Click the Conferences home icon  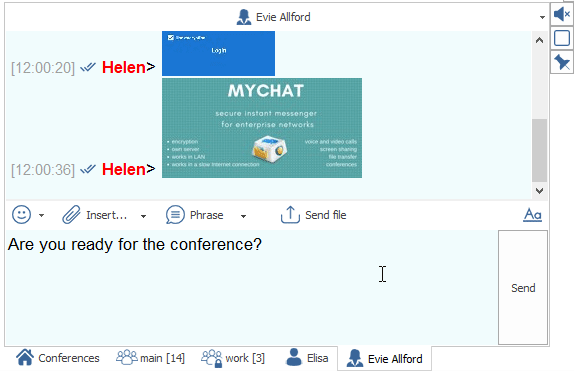tap(25, 357)
